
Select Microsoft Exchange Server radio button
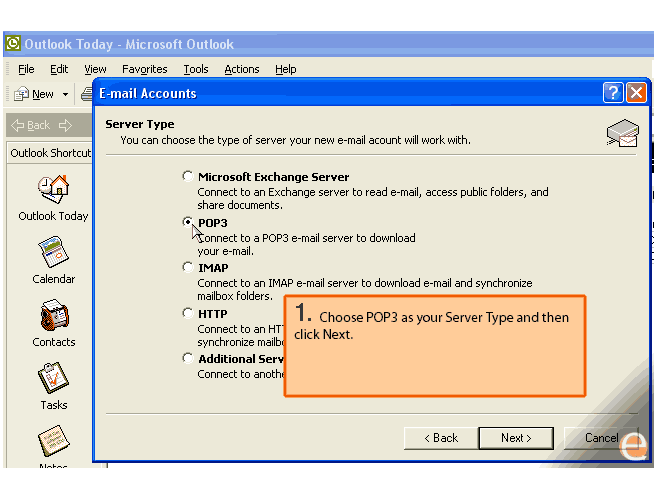tap(188, 176)
